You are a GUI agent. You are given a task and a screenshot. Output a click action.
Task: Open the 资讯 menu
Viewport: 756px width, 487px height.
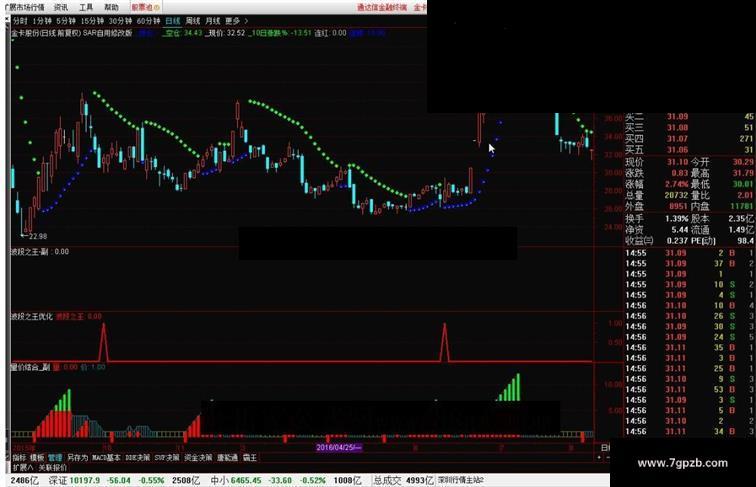pos(61,7)
